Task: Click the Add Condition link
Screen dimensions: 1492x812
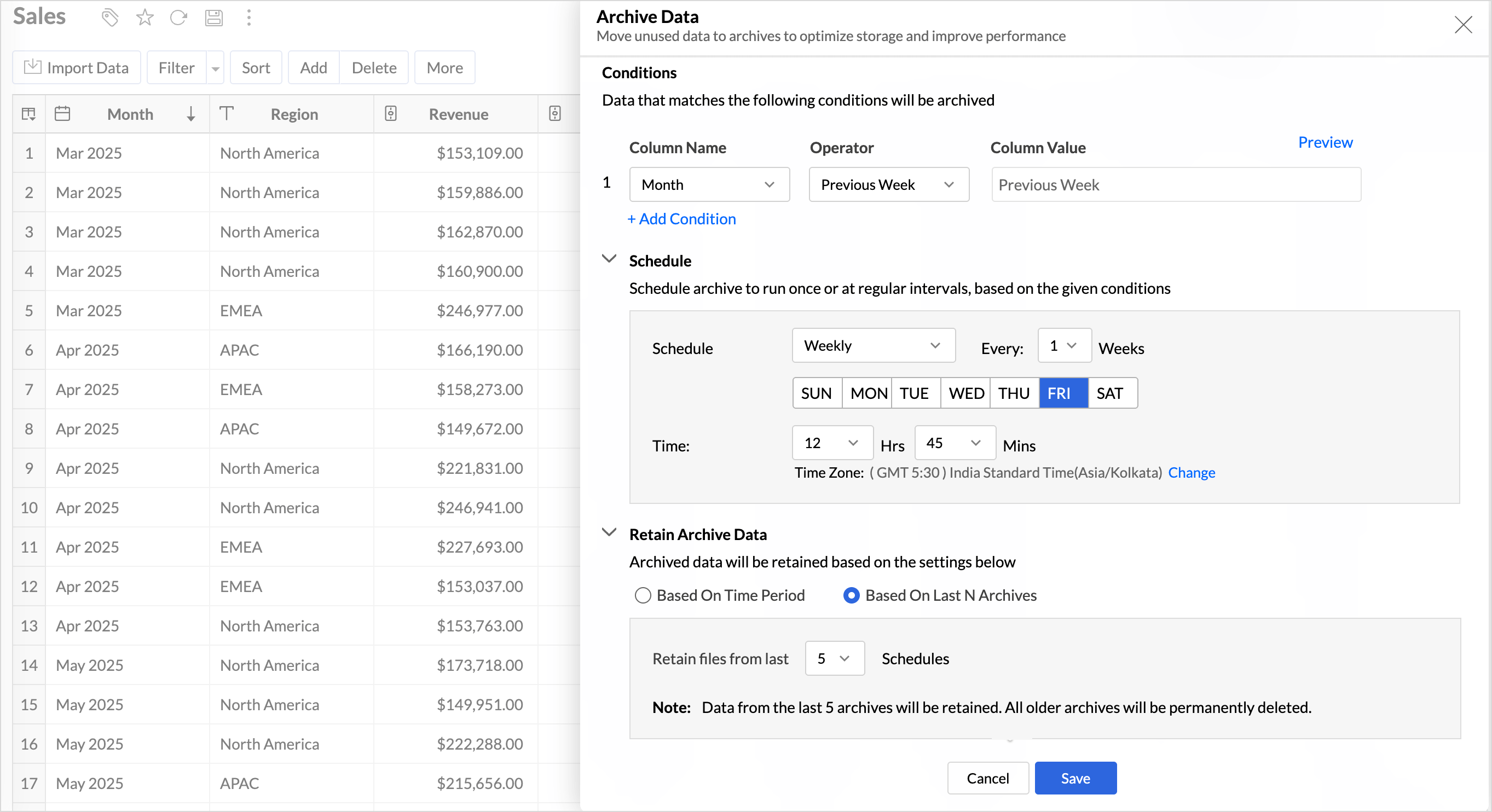Action: click(682, 219)
